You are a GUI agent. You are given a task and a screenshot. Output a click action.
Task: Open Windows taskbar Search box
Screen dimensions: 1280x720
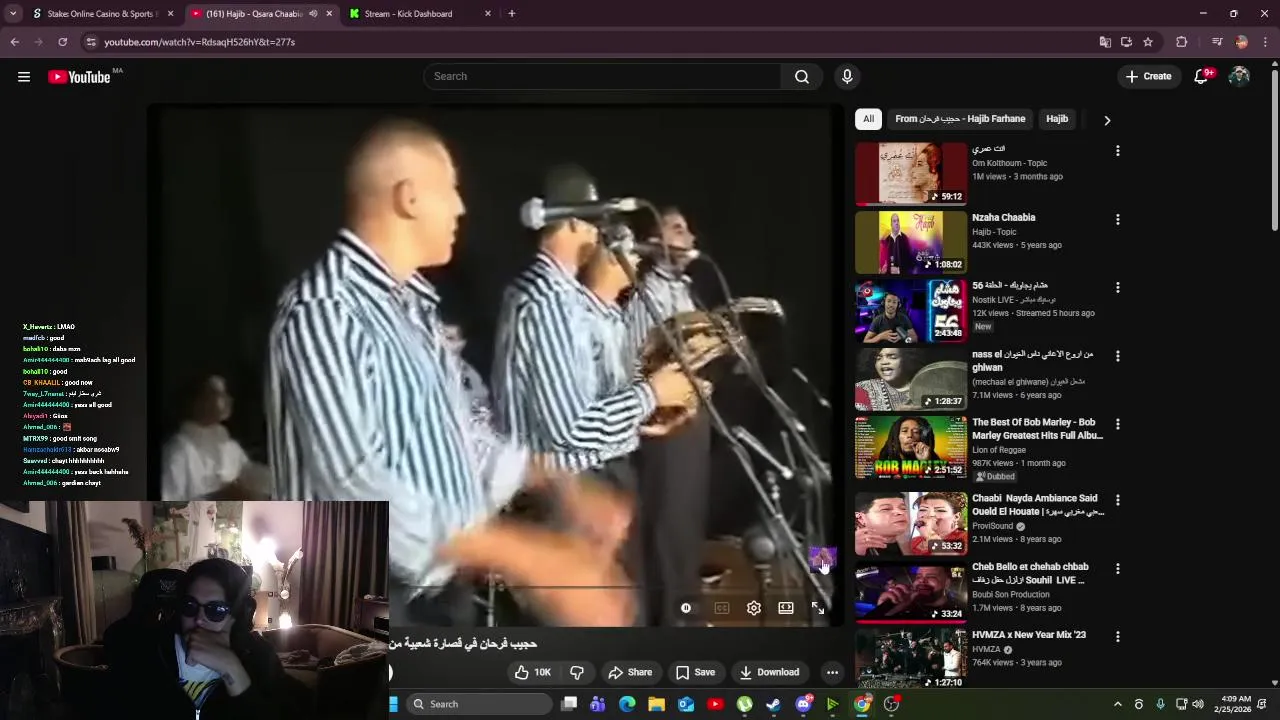coord(480,704)
